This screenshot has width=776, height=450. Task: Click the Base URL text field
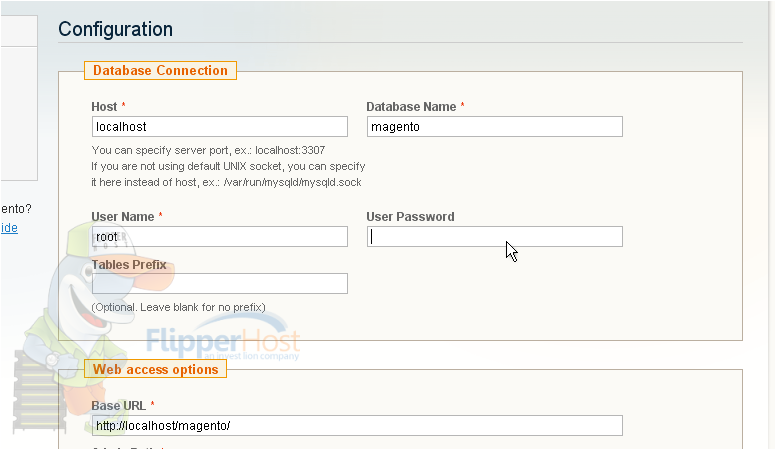click(x=357, y=426)
